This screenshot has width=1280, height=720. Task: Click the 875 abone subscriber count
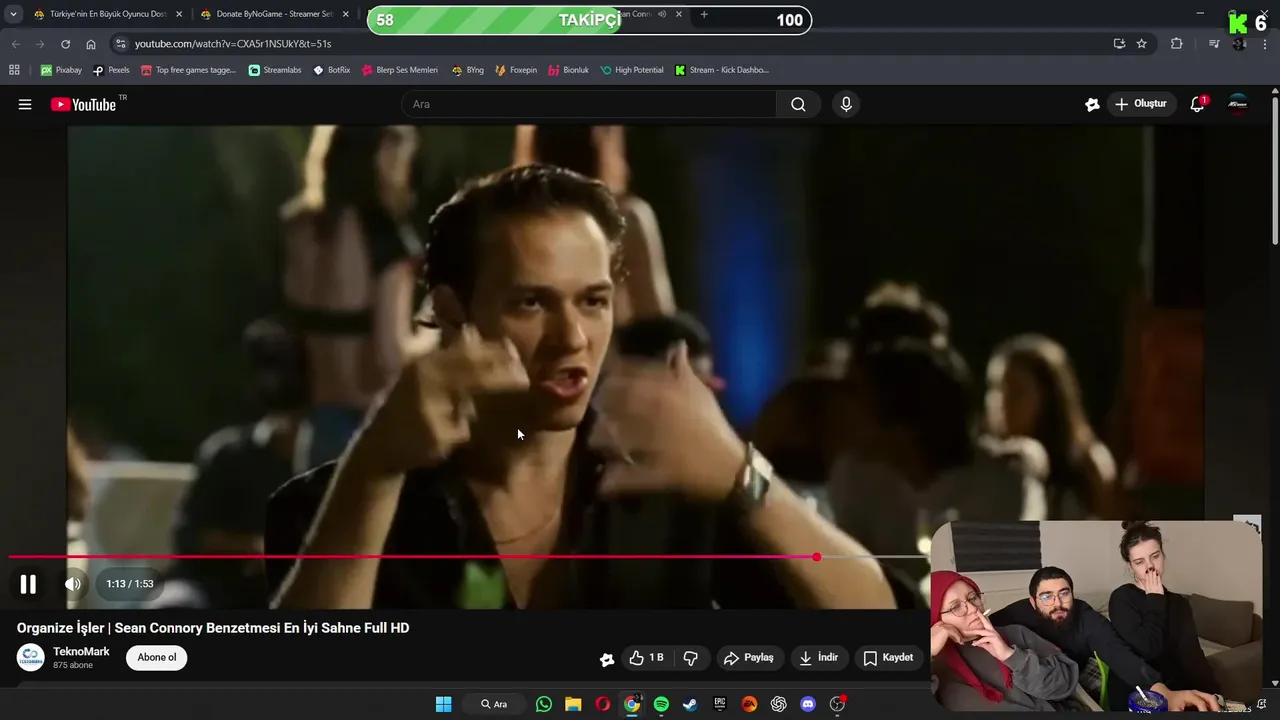[73, 665]
